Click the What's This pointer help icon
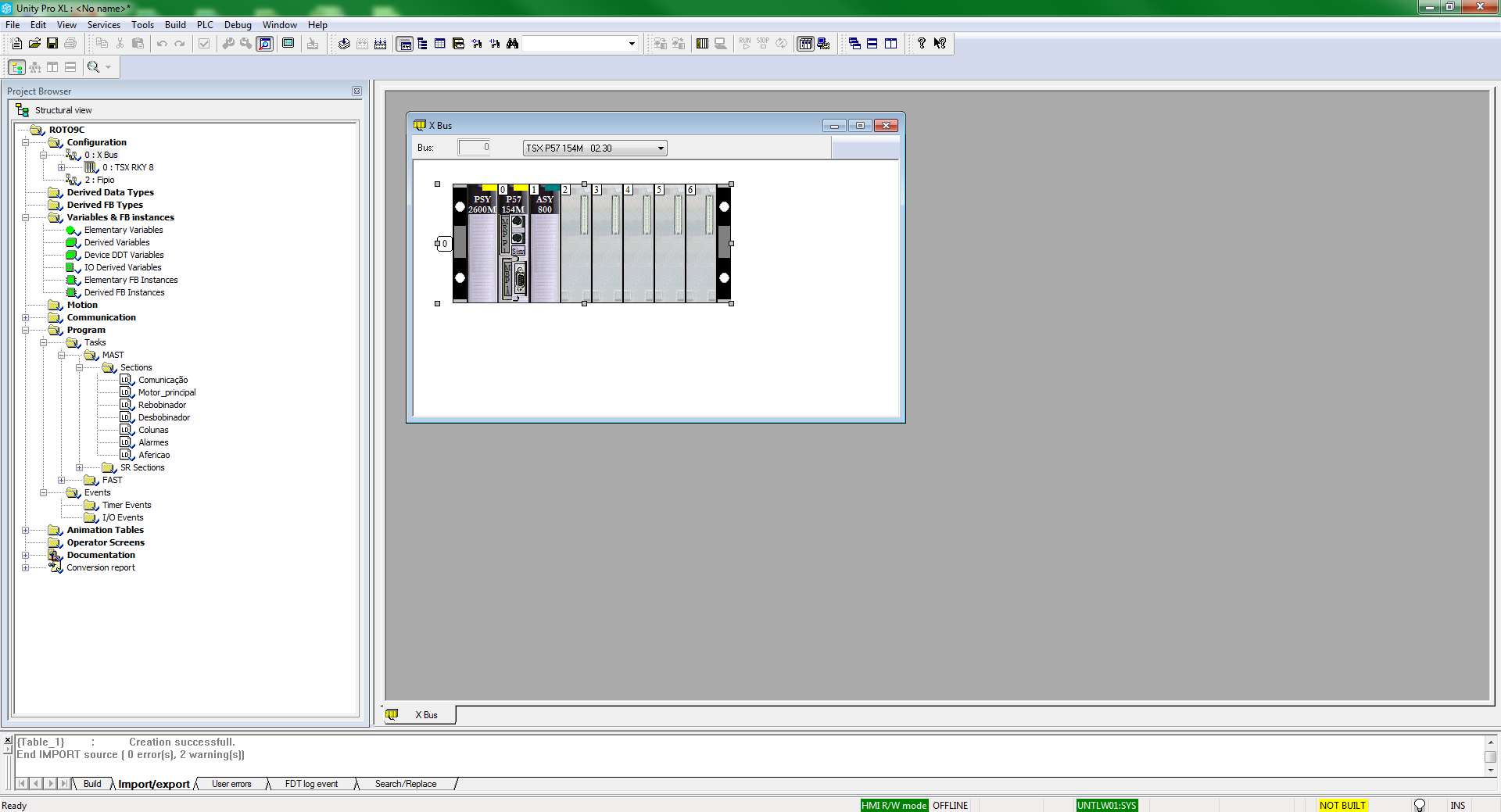 (x=940, y=44)
